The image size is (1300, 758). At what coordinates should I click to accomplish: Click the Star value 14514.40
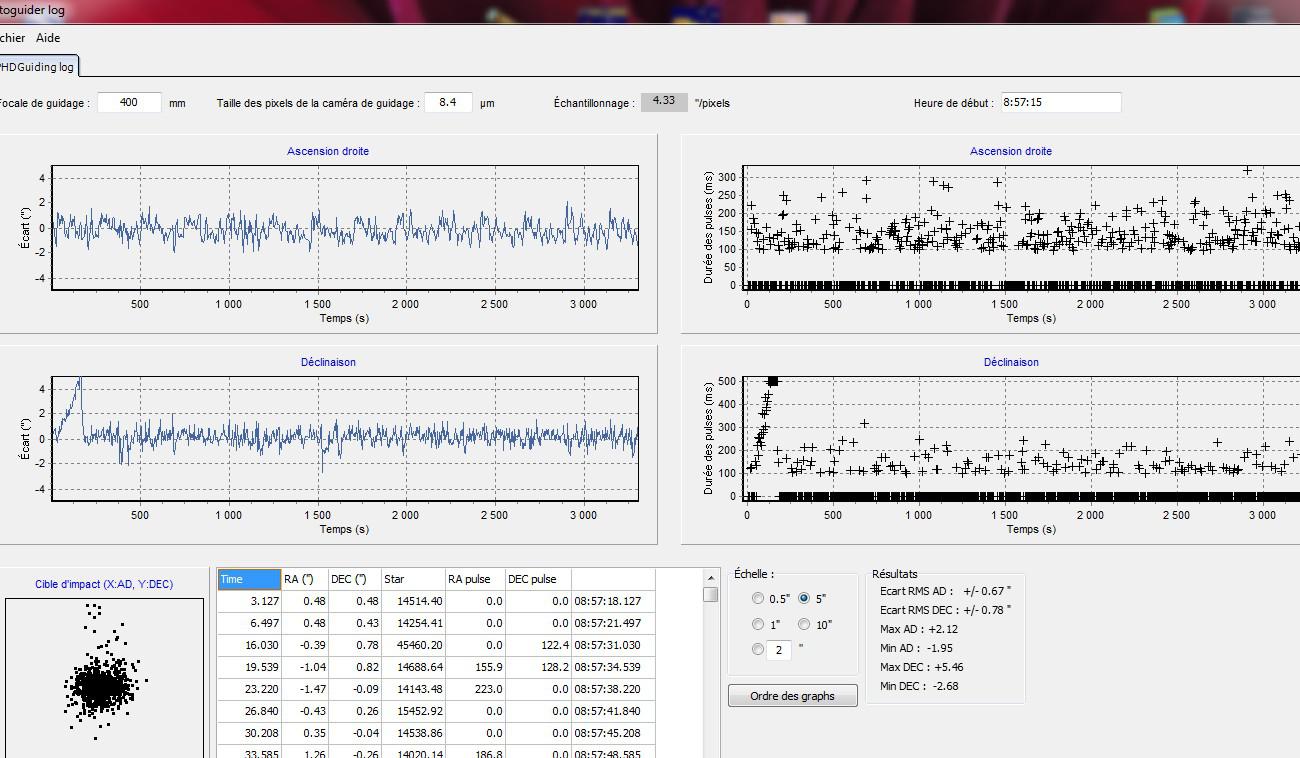413,601
